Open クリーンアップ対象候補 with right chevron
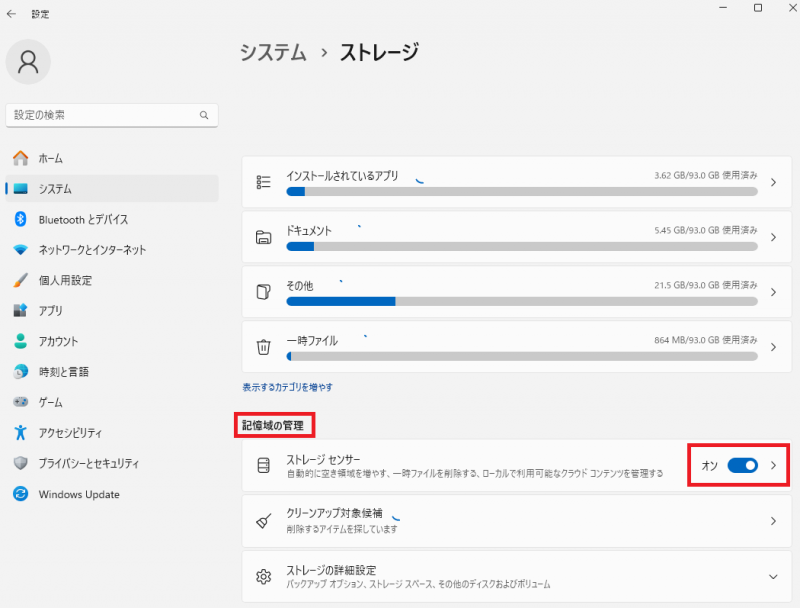The height and width of the screenshot is (608, 800). pyautogui.click(x=773, y=521)
